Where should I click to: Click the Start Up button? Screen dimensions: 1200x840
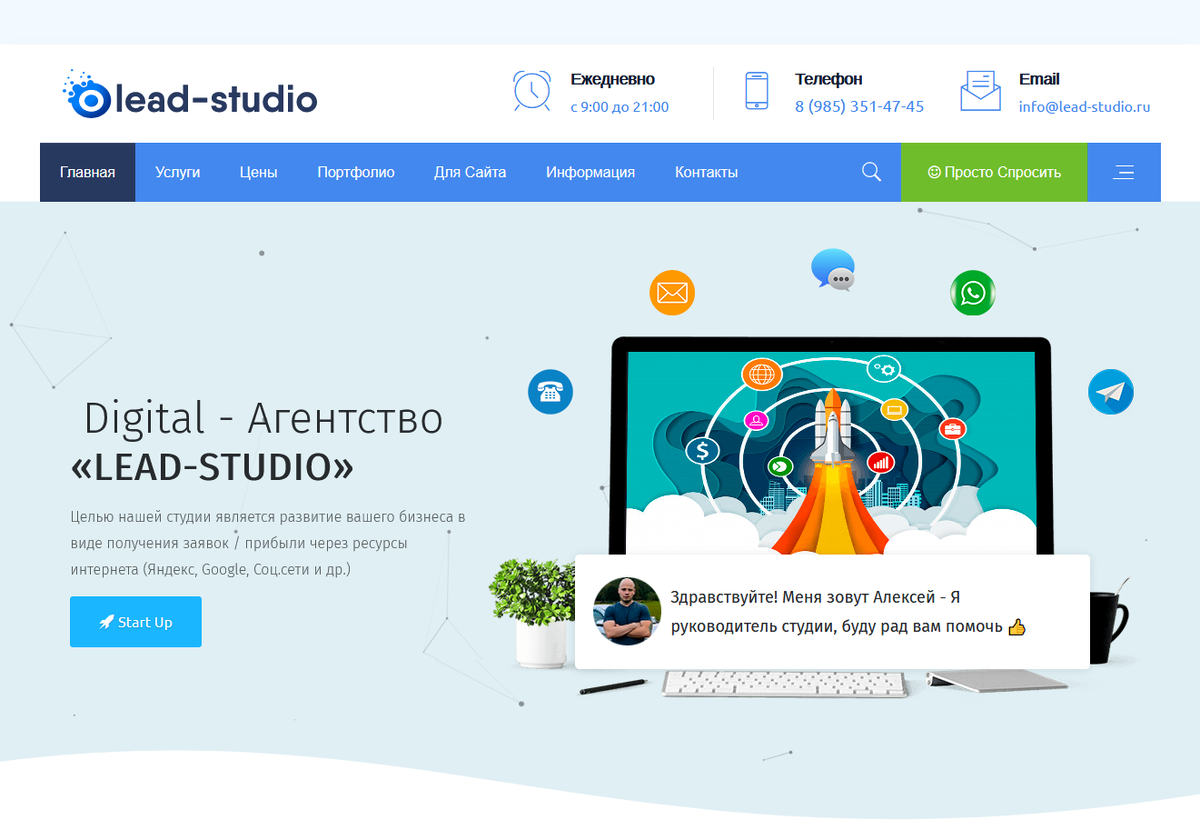pos(136,622)
